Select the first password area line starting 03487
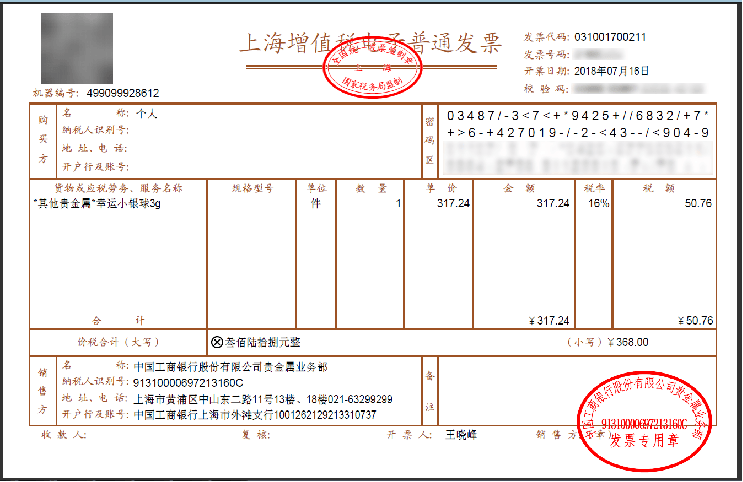Viewport: 743px width, 482px height. click(x=578, y=116)
